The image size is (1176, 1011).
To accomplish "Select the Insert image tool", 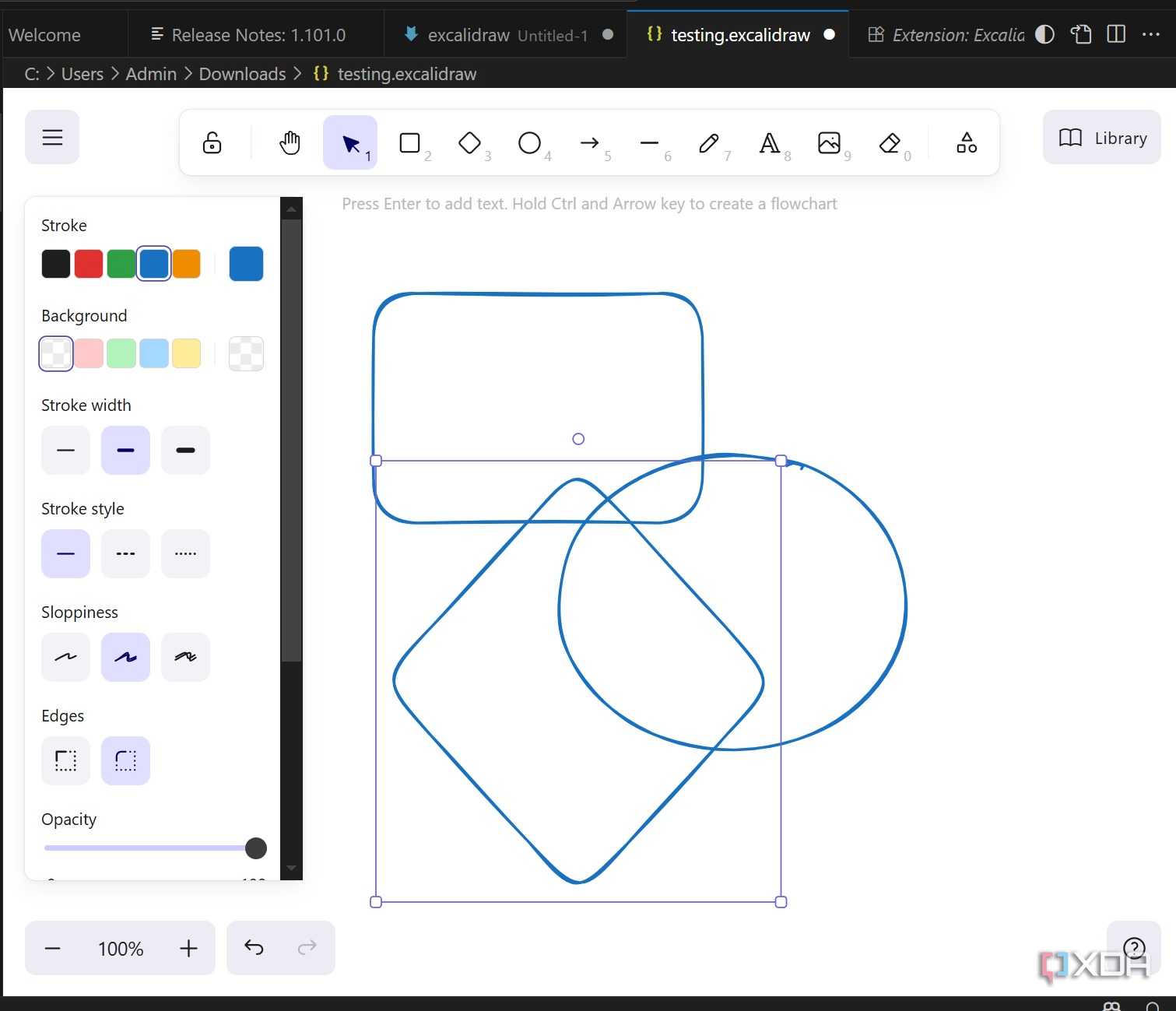I will point(829,143).
